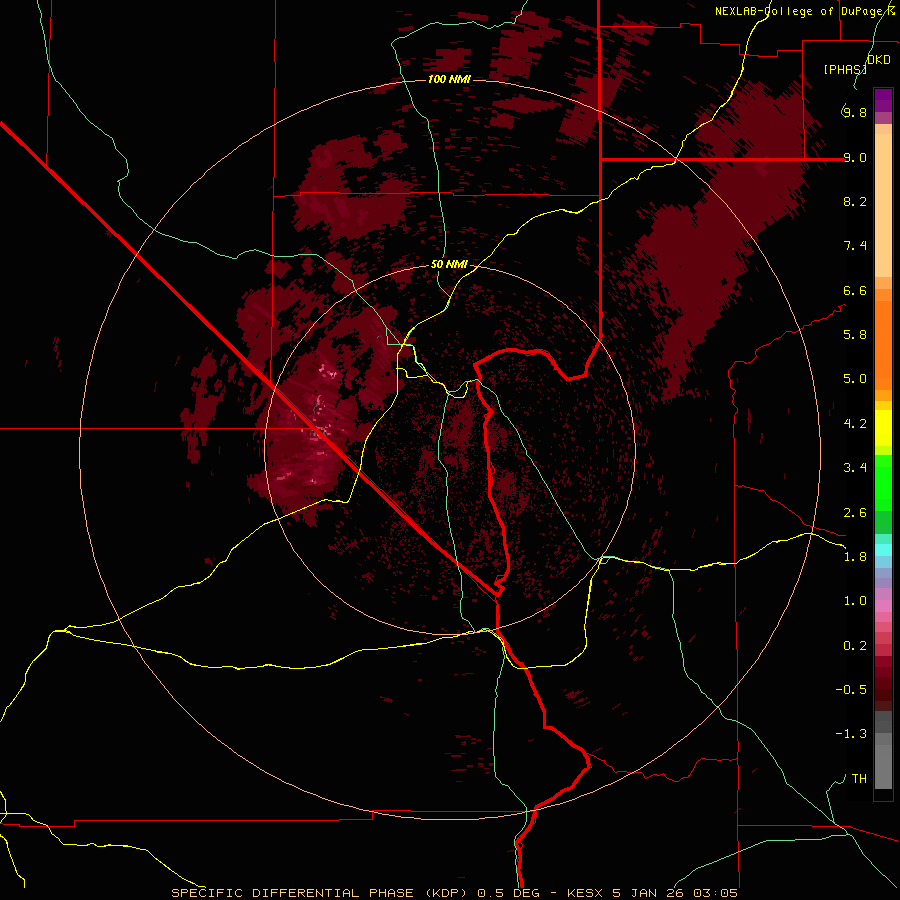Screen dimensions: 900x900
Task: Select the 8.2 scale value
Action: [855, 201]
